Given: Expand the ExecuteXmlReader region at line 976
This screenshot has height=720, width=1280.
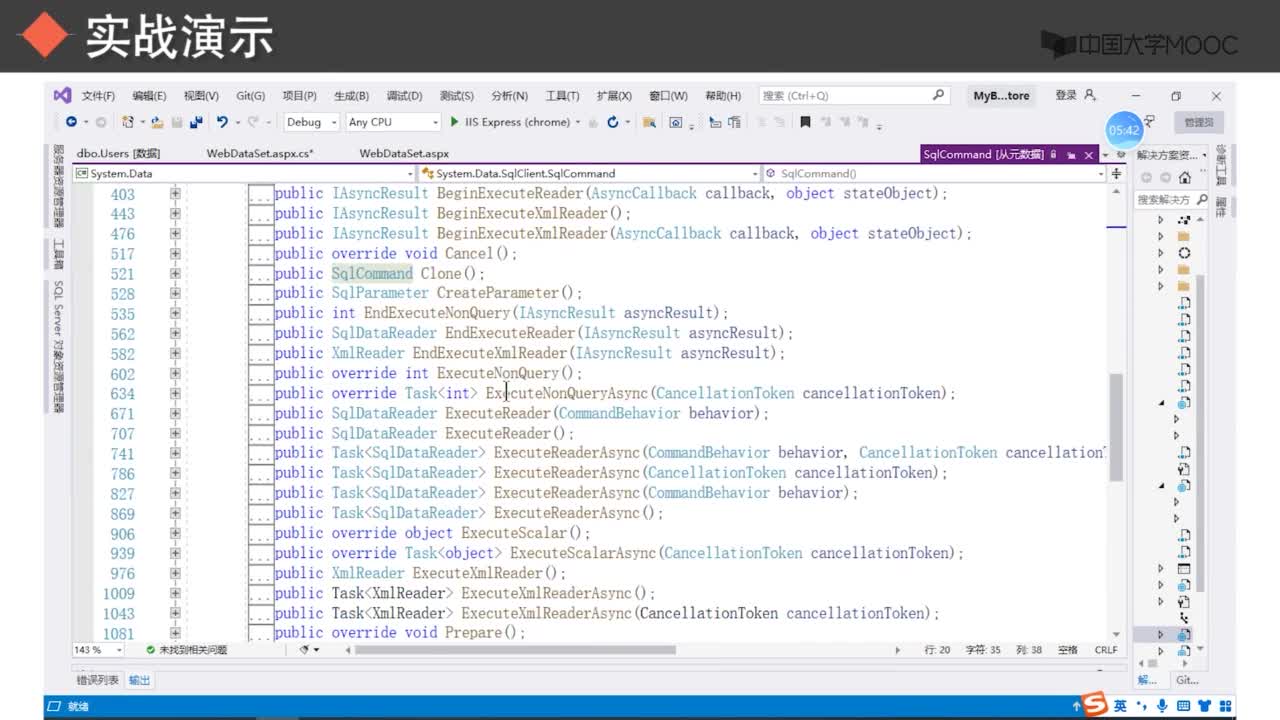Looking at the screenshot, I should pyautogui.click(x=175, y=573).
